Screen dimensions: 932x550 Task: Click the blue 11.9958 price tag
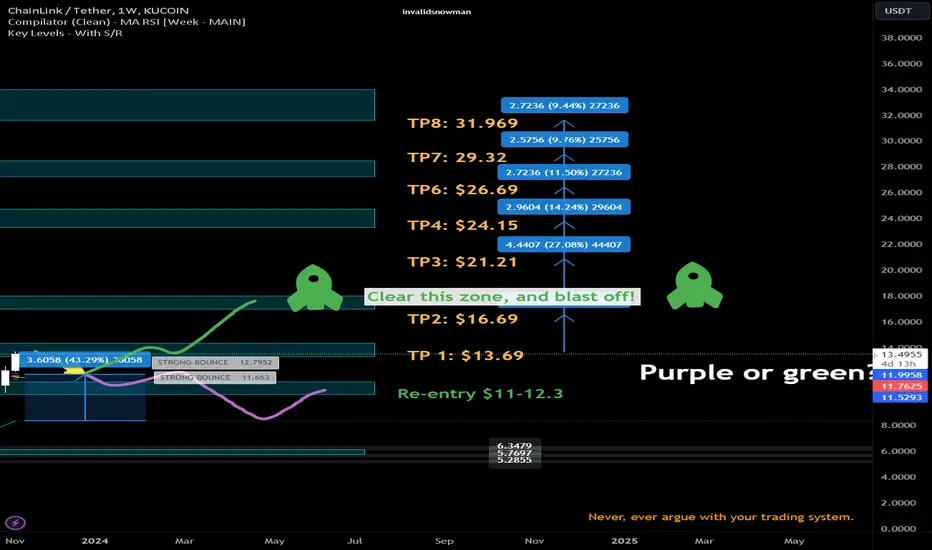pos(900,375)
